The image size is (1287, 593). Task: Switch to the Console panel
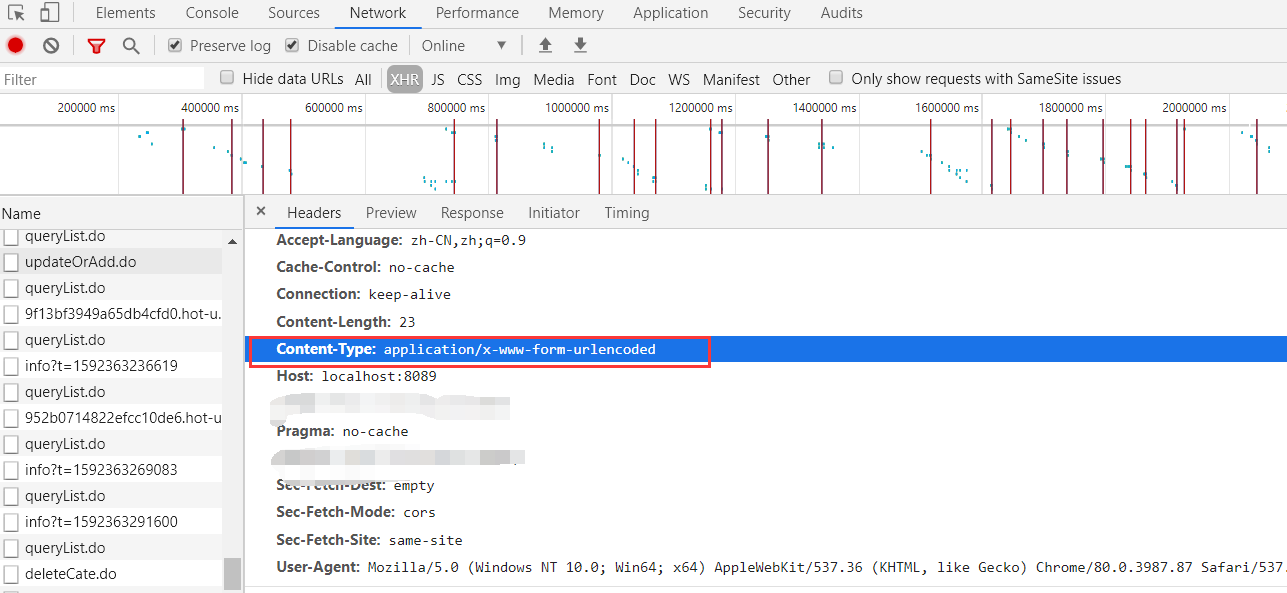pyautogui.click(x=212, y=13)
